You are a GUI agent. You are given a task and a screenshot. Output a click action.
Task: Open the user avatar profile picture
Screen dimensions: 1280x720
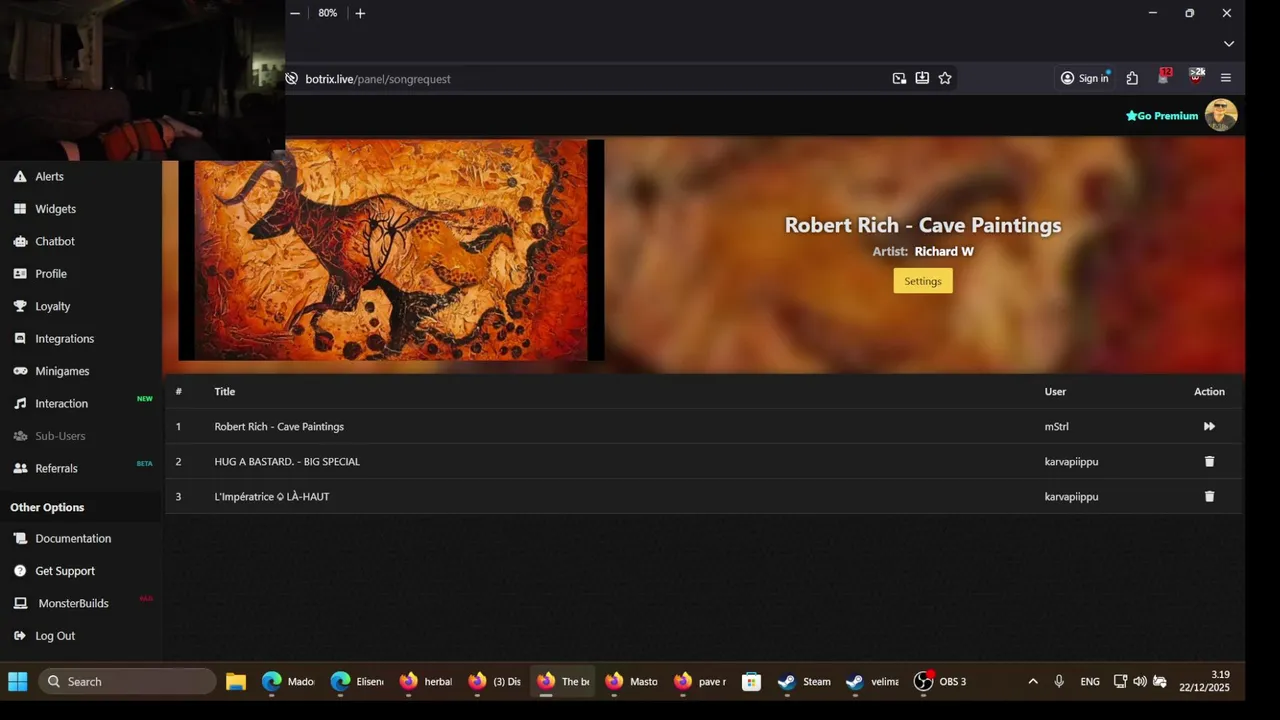click(x=1221, y=115)
